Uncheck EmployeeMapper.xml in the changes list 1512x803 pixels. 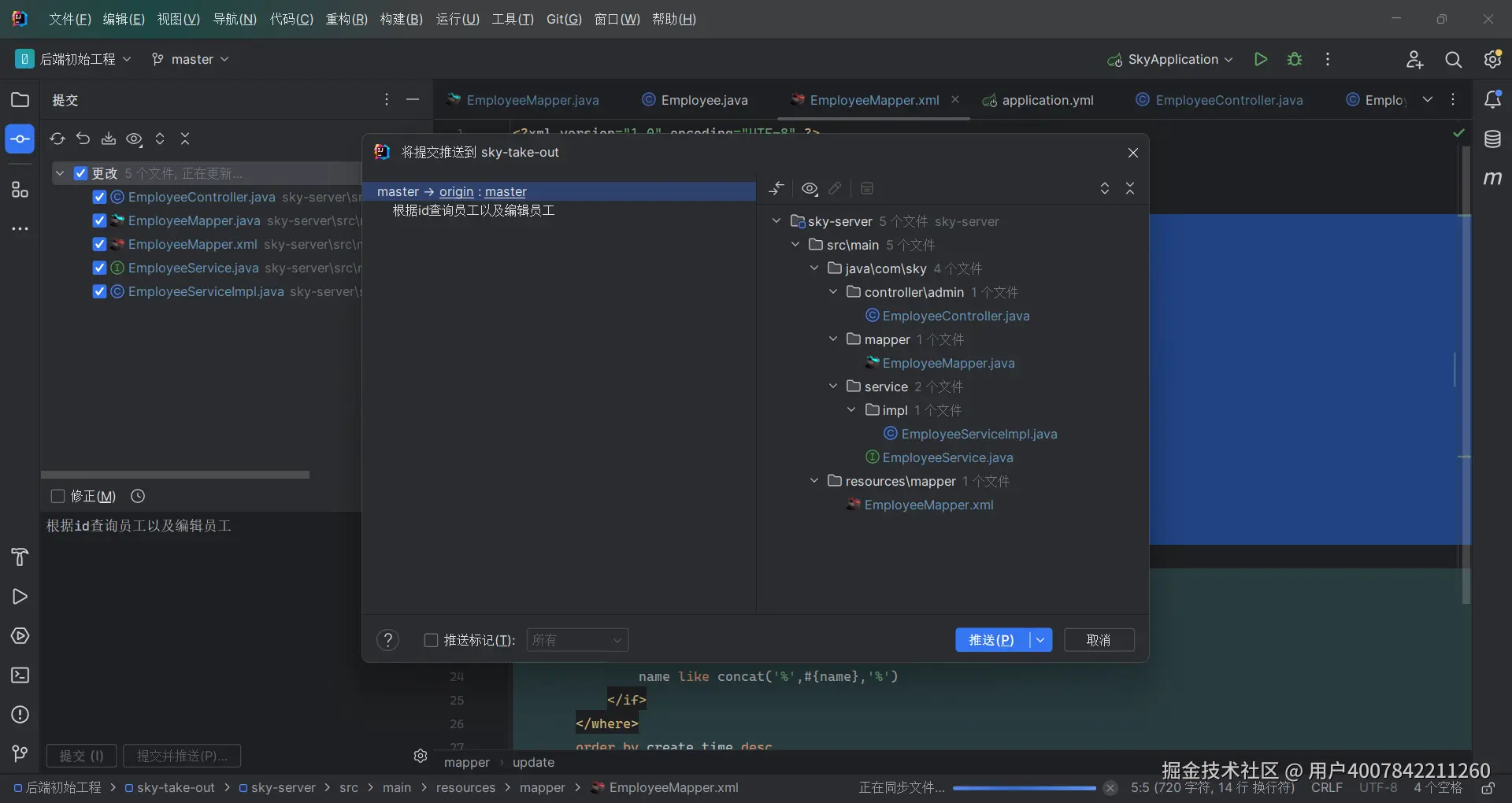click(99, 244)
